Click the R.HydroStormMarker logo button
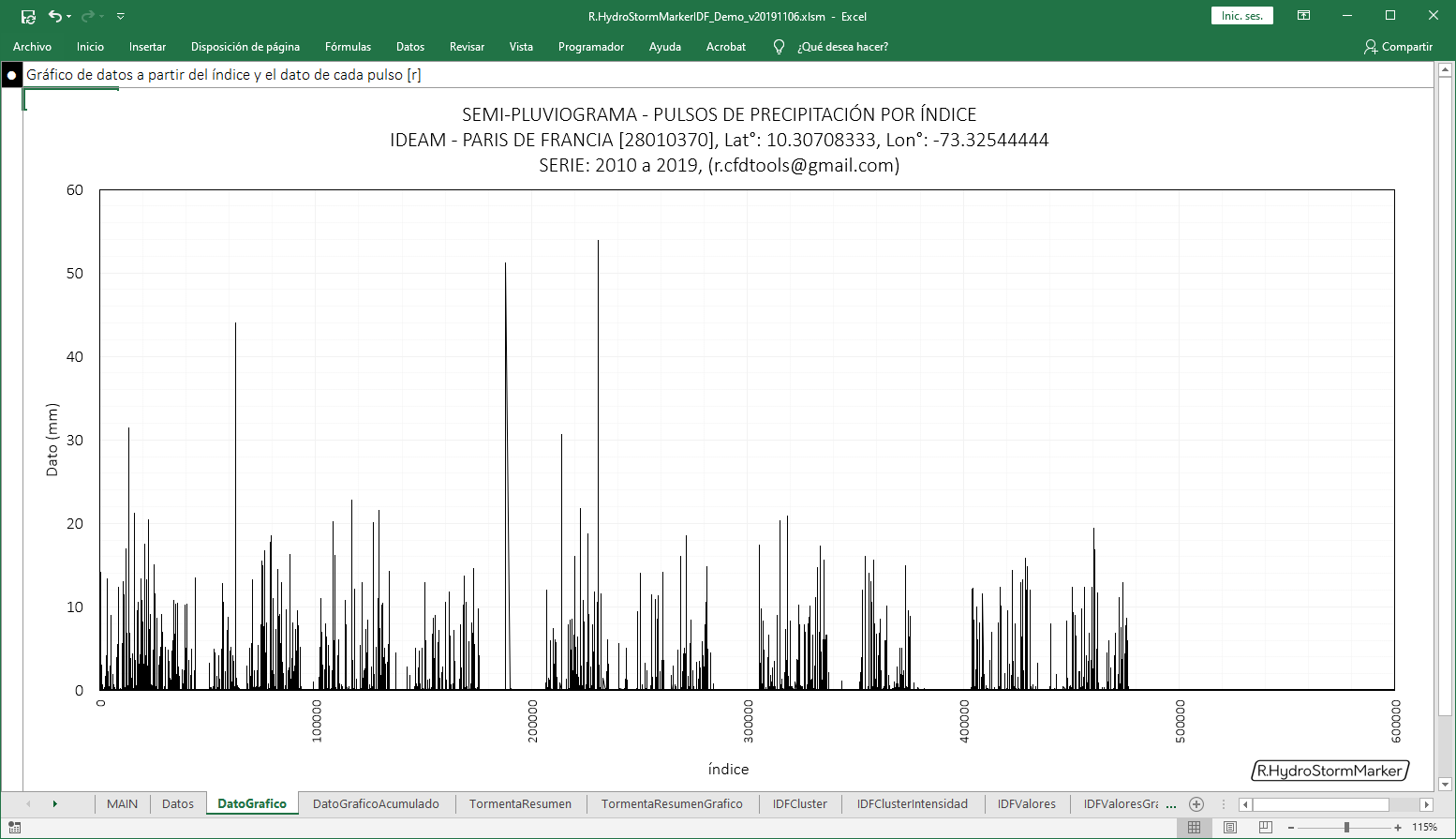The image size is (1456, 839). (x=1330, y=771)
